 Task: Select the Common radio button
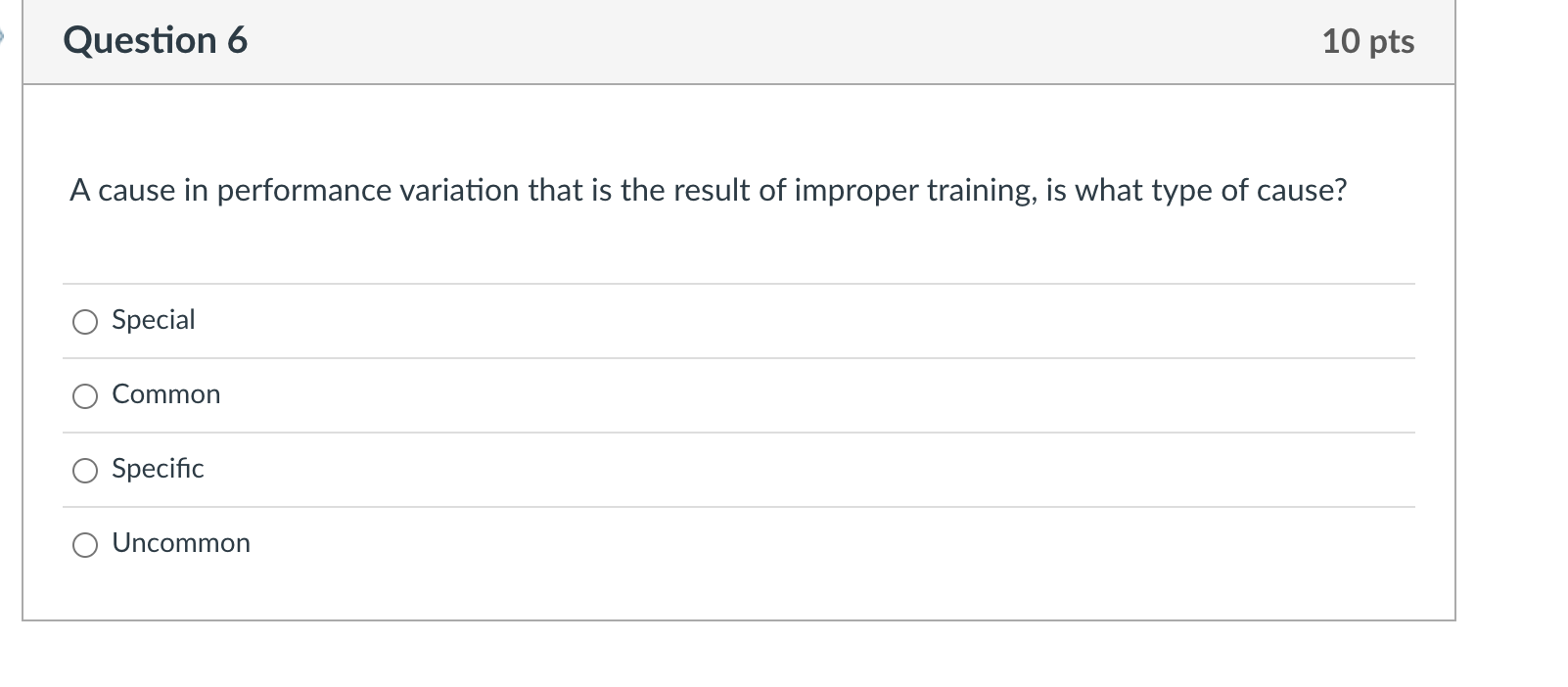pyautogui.click(x=84, y=395)
